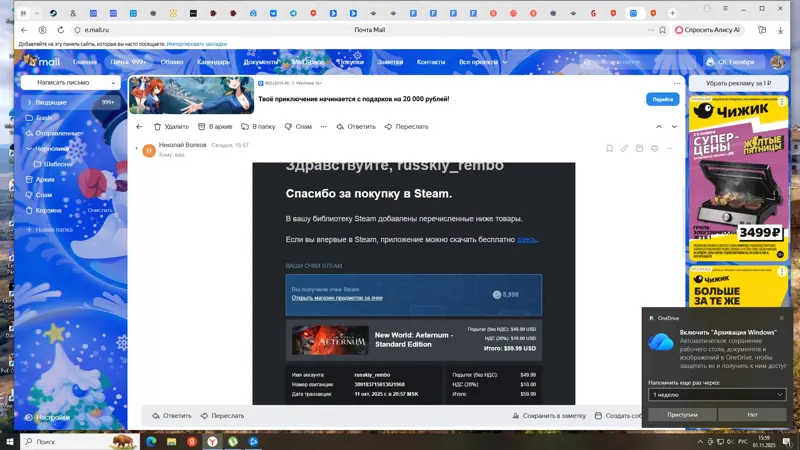Click 'Открыть магазин предметов за очки' link
Viewport: 800px width, 450px height.
(337, 298)
